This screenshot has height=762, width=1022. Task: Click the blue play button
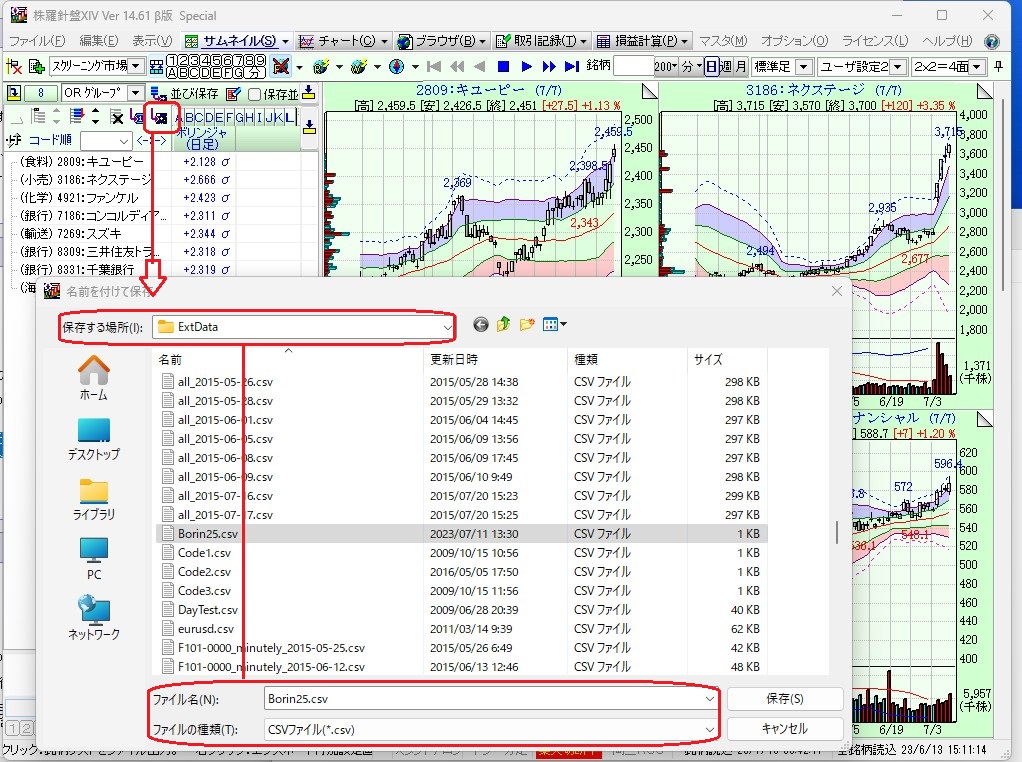[527, 66]
